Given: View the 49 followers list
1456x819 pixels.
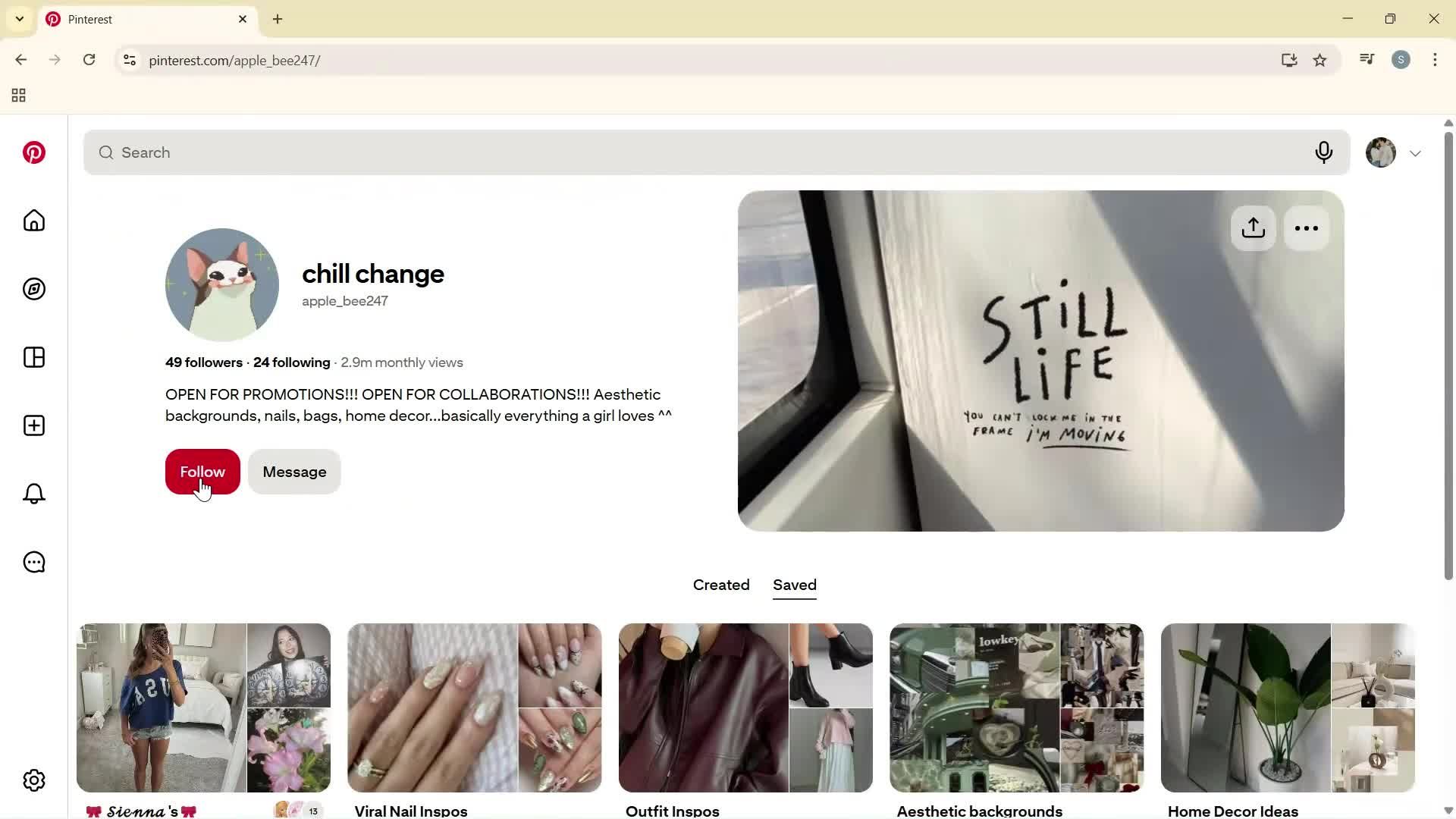Looking at the screenshot, I should 204,362.
